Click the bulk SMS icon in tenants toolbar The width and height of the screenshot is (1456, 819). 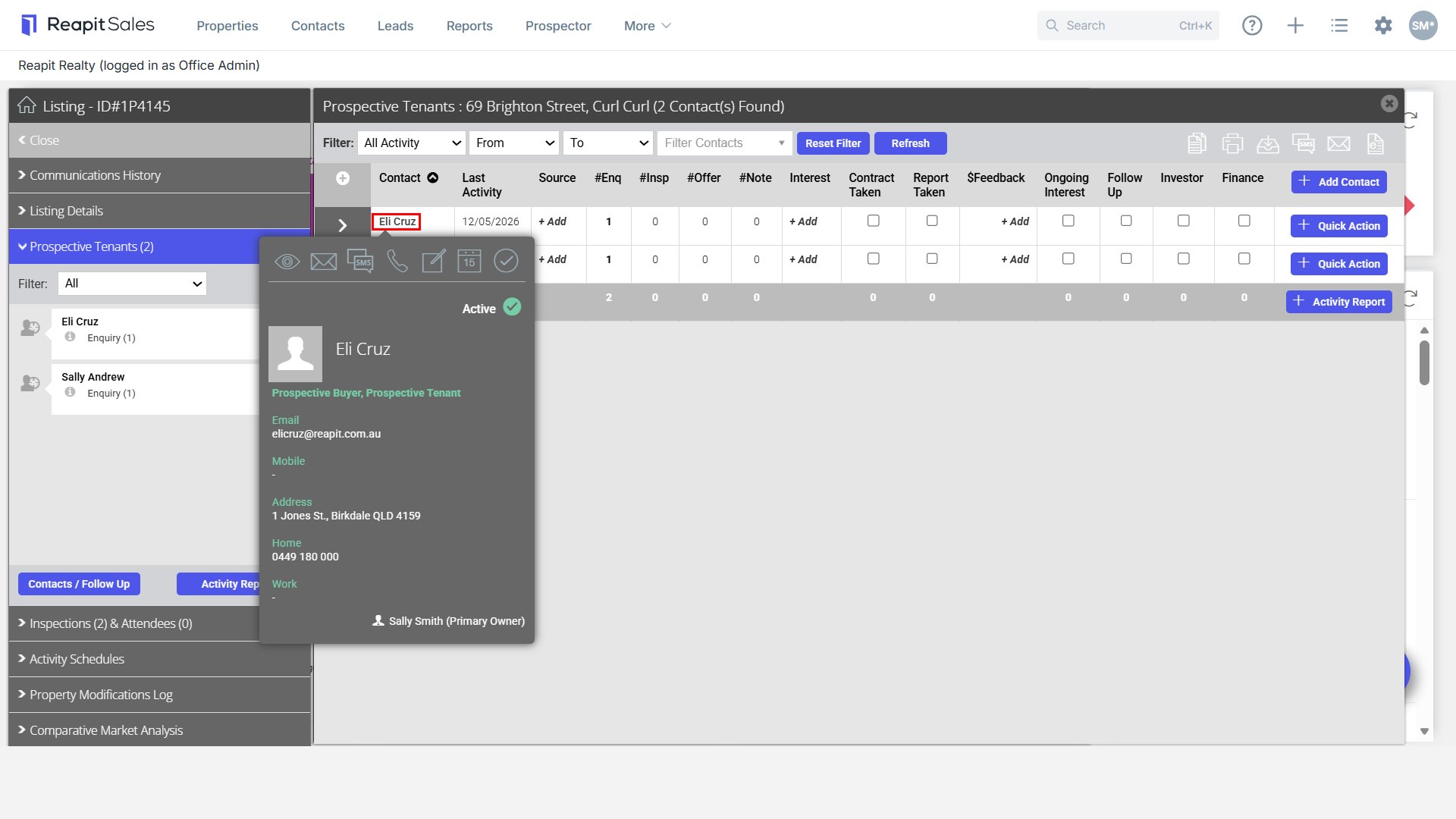pos(1304,143)
